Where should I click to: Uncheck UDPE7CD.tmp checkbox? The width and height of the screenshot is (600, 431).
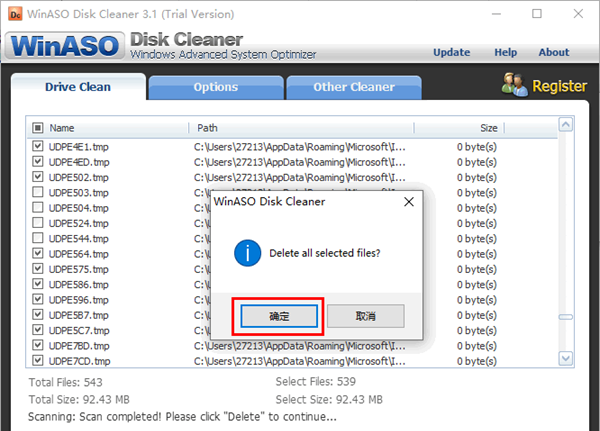[x=38, y=361]
